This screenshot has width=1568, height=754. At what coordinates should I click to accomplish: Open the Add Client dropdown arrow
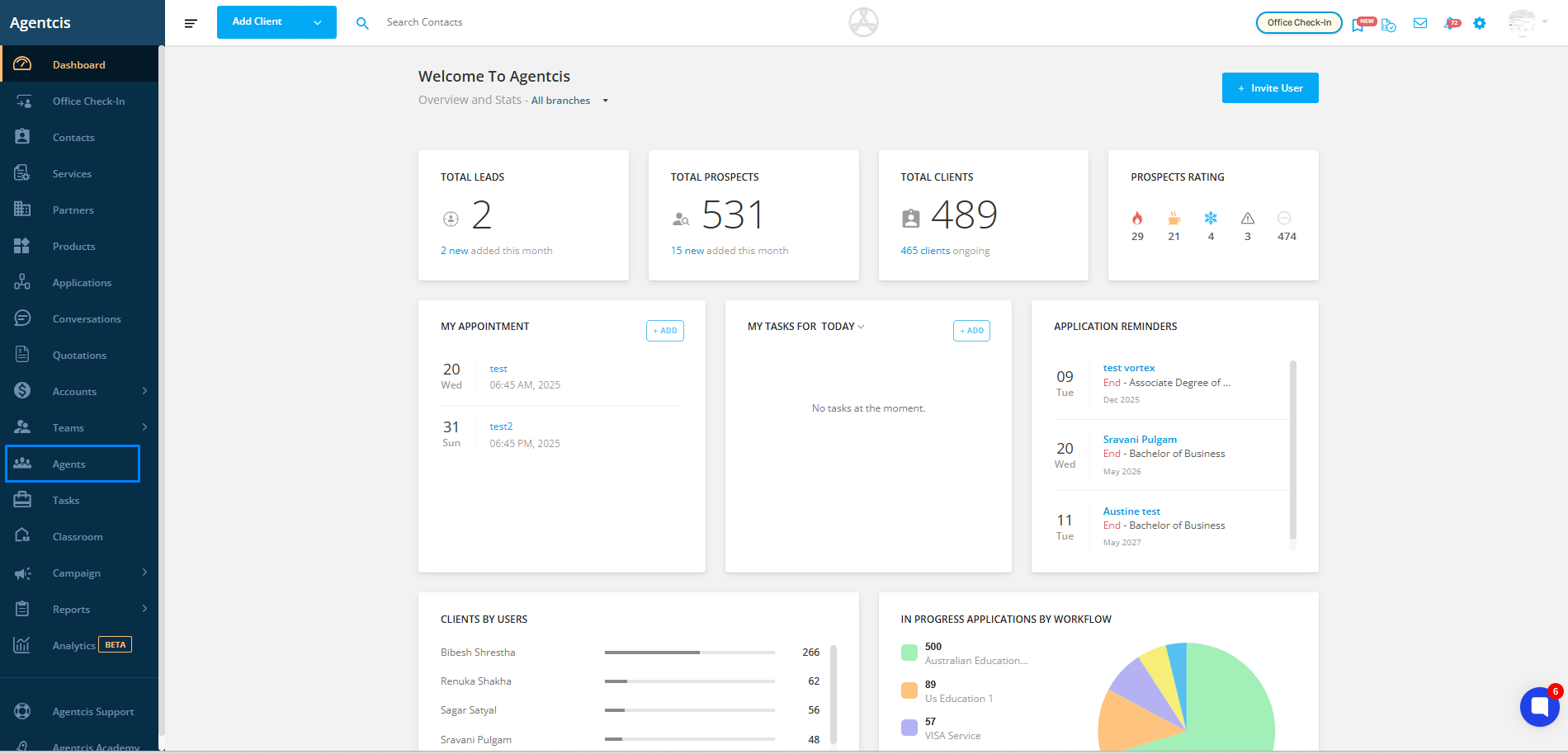pyautogui.click(x=318, y=22)
